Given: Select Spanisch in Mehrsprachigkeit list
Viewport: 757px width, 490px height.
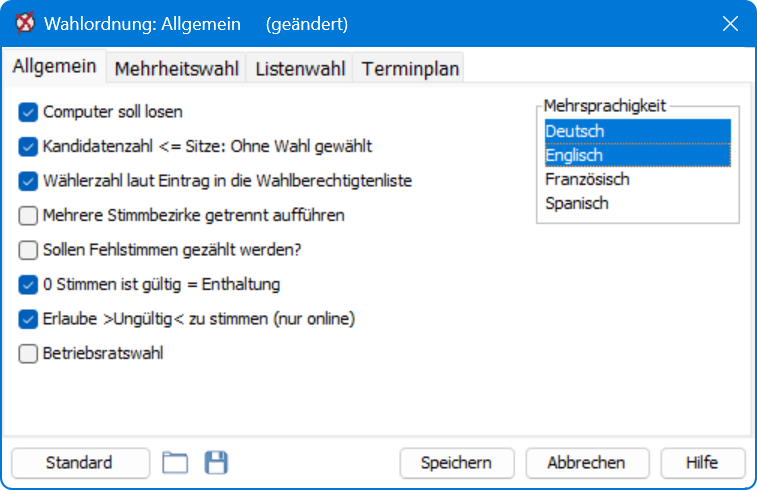Looking at the screenshot, I should click(637, 203).
